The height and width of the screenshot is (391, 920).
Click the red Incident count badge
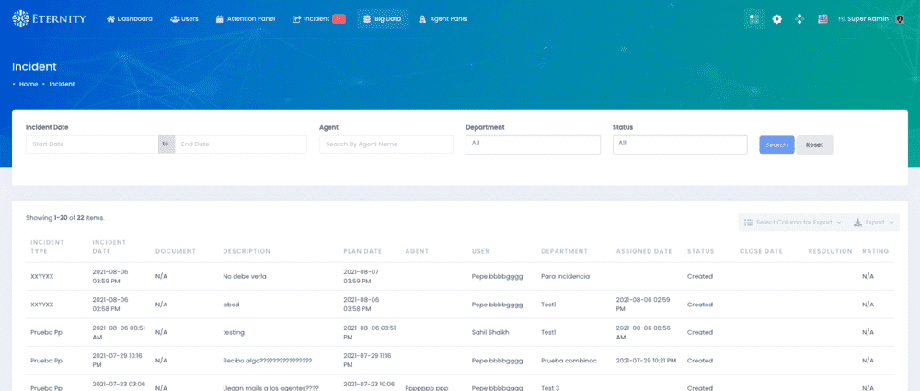coord(339,19)
